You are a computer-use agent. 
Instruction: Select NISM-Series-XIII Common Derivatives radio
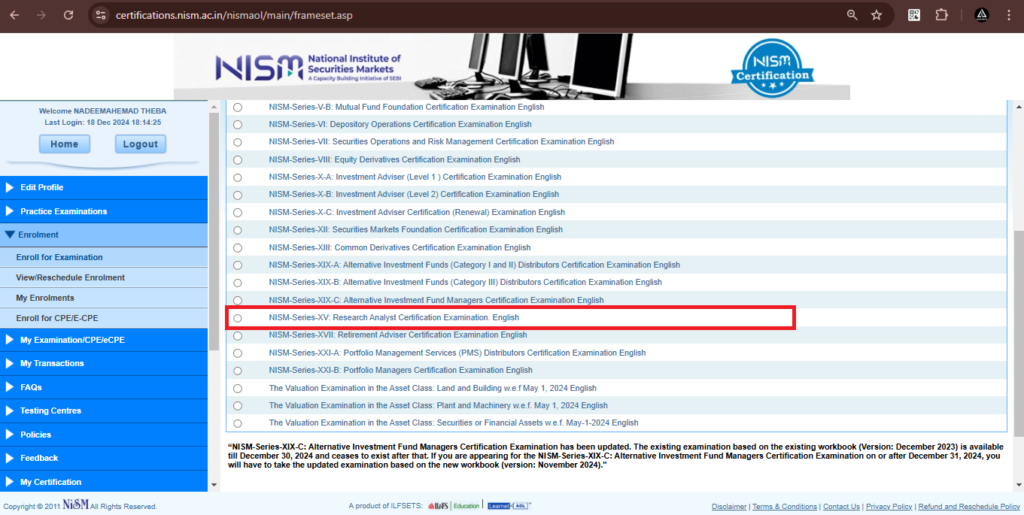coord(238,248)
